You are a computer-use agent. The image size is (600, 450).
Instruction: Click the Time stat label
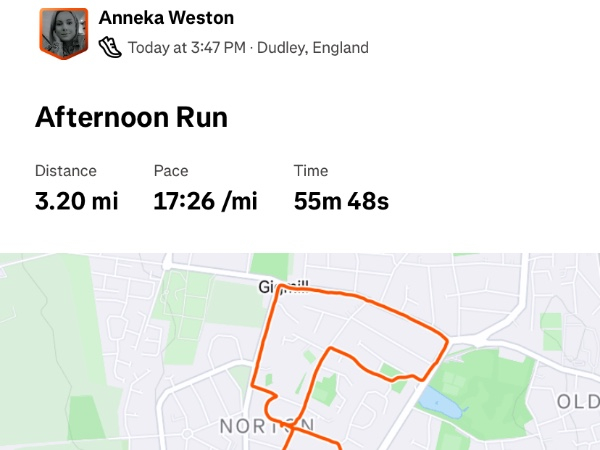tap(311, 171)
